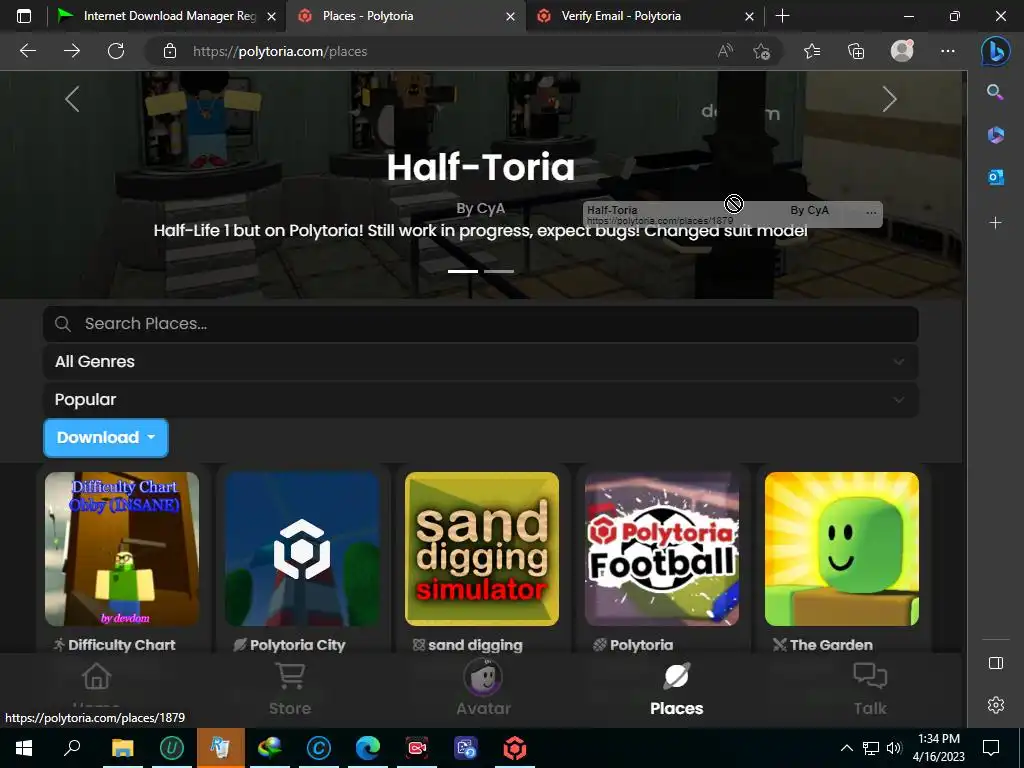This screenshot has height=768, width=1024.
Task: Open sidebar settings gear
Action: (995, 705)
